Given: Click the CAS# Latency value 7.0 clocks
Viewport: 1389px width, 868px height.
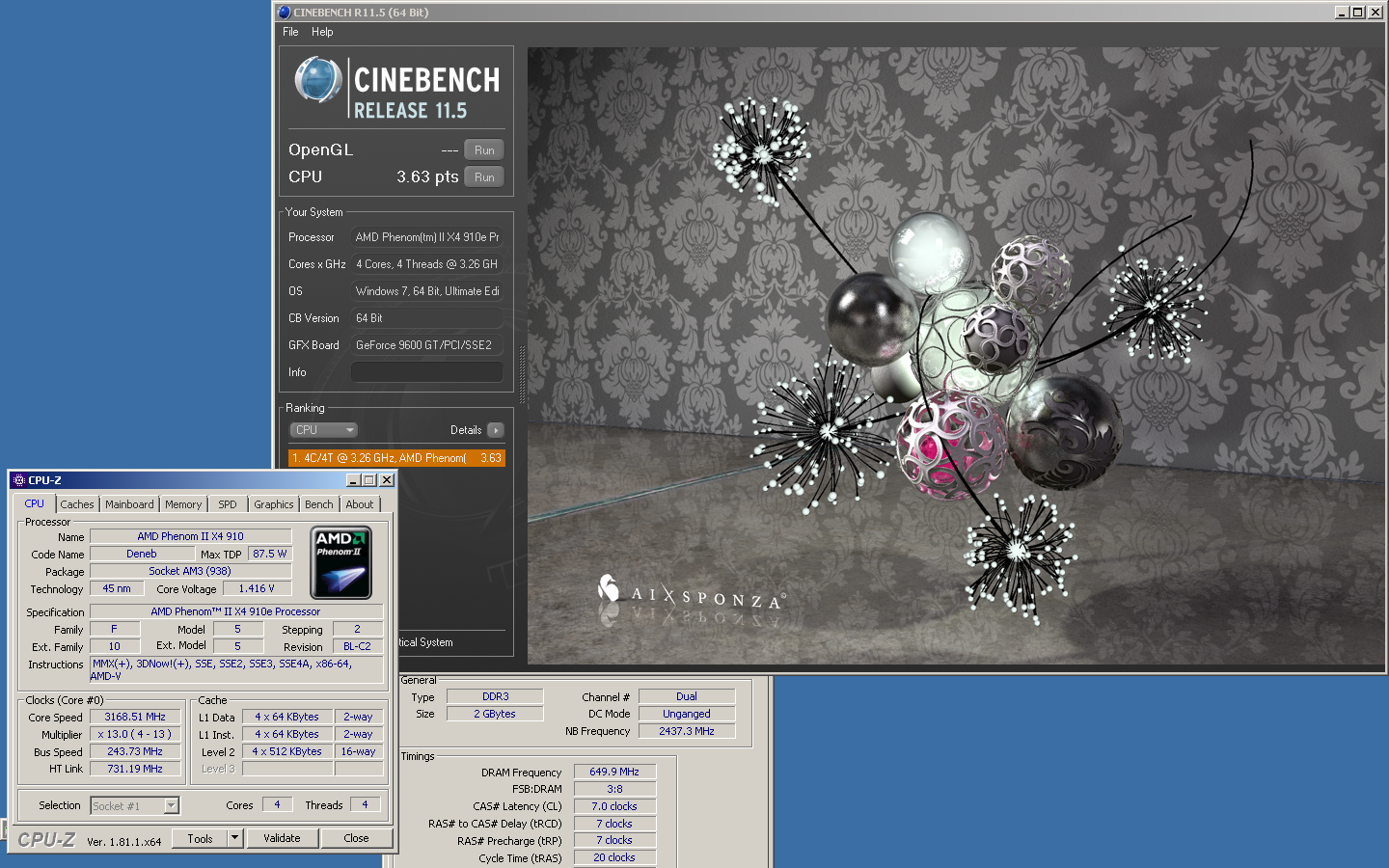Looking at the screenshot, I should (614, 806).
